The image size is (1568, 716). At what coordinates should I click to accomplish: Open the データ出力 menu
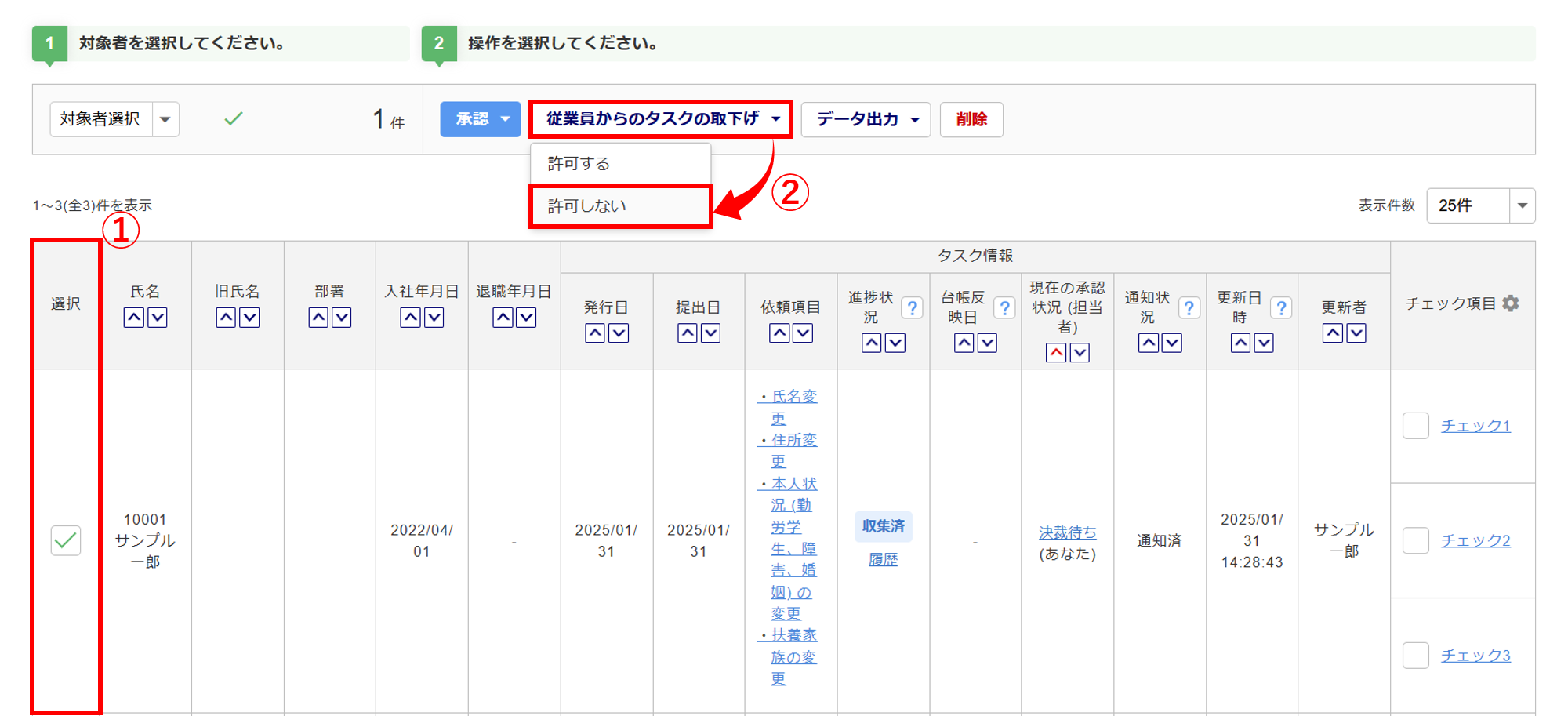pyautogui.click(x=866, y=119)
